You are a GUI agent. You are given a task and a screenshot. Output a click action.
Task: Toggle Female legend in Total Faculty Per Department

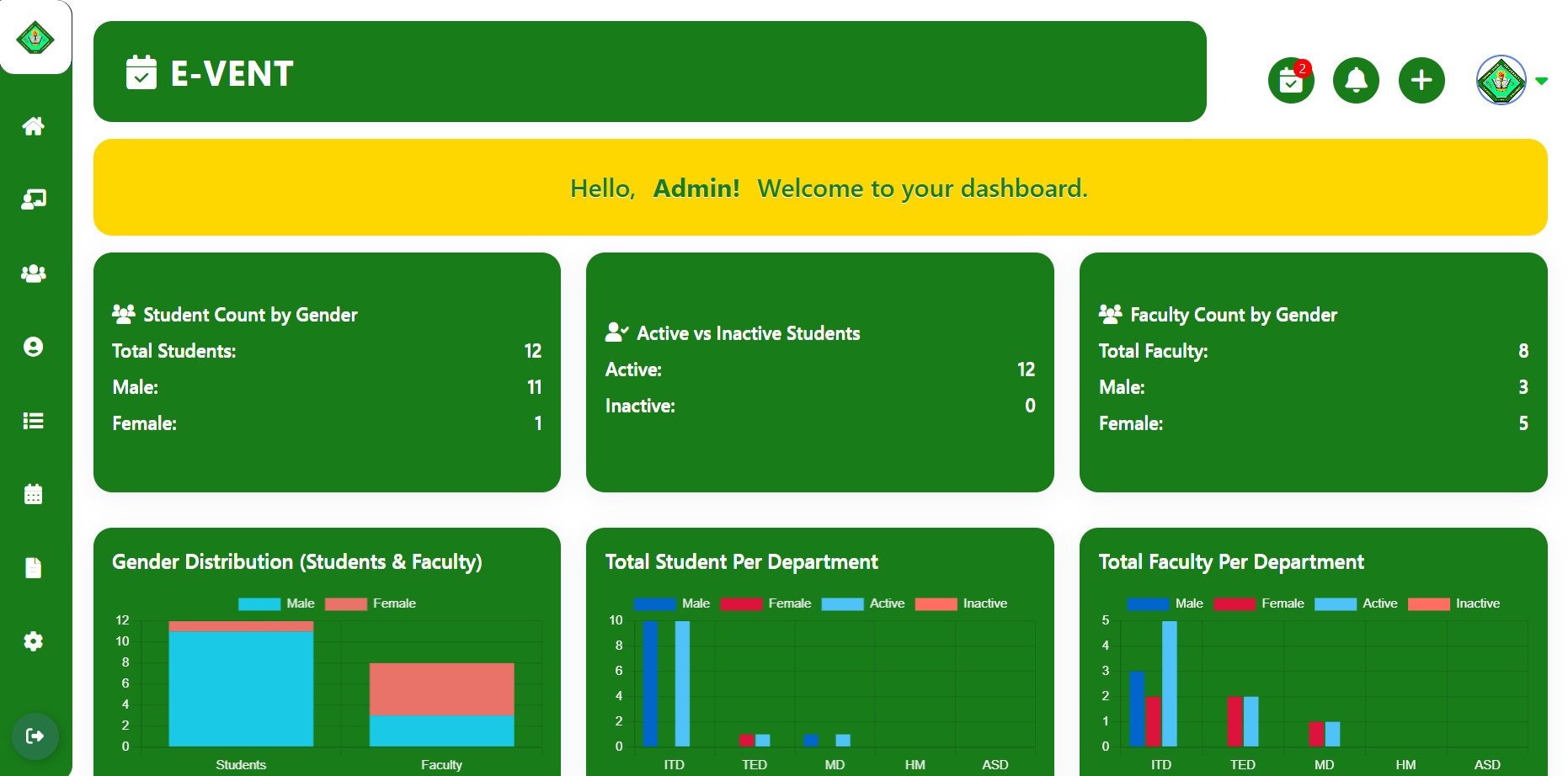[1259, 603]
